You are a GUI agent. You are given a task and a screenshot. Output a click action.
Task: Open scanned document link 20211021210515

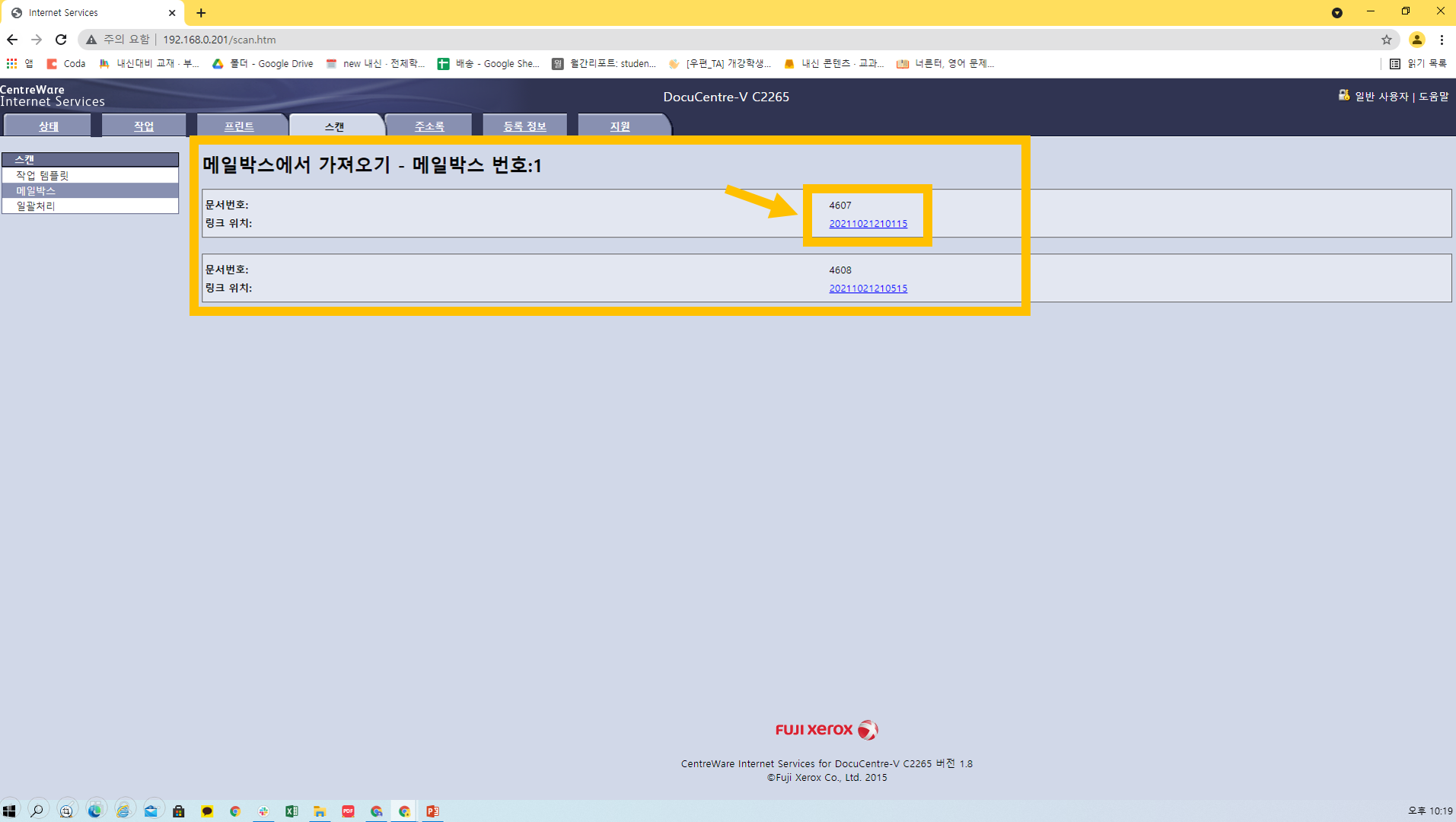pyautogui.click(x=868, y=288)
